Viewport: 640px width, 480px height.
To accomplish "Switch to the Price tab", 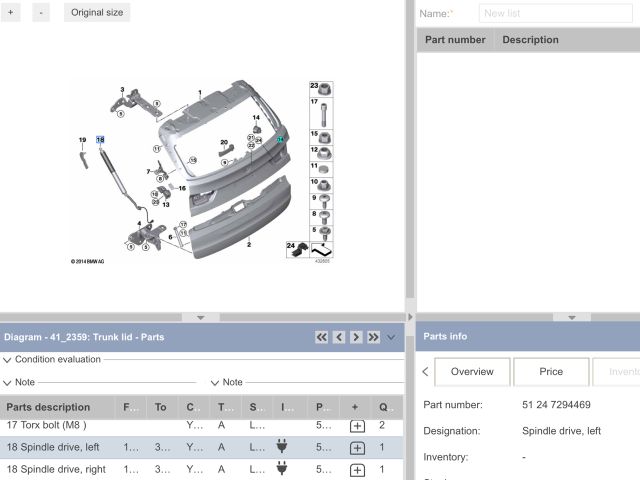I will coord(551,371).
